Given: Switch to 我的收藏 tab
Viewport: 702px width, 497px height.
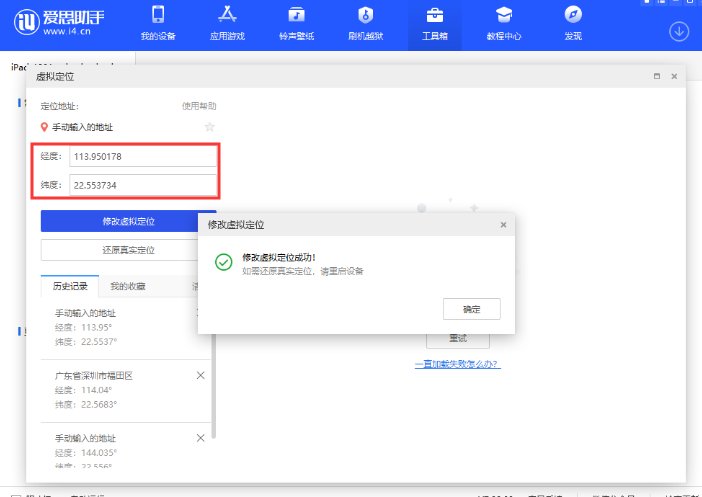Looking at the screenshot, I should coord(128,286).
